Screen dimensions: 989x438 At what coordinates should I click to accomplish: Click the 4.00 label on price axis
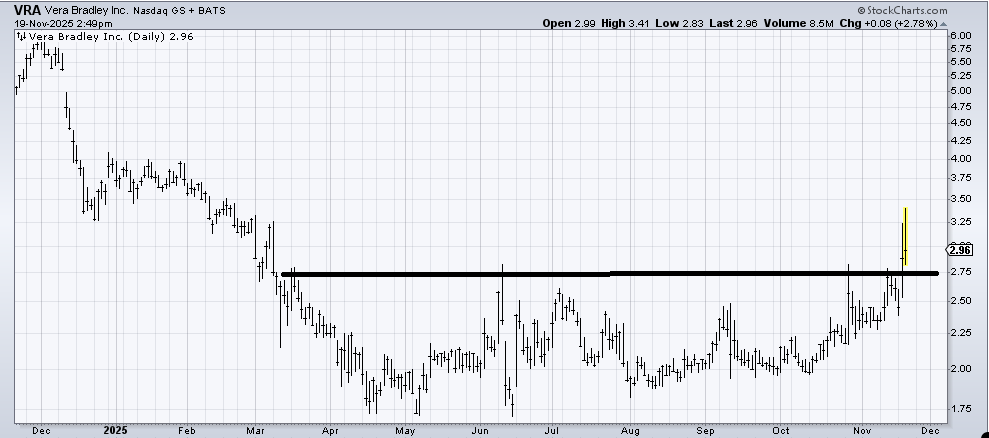tap(960, 158)
